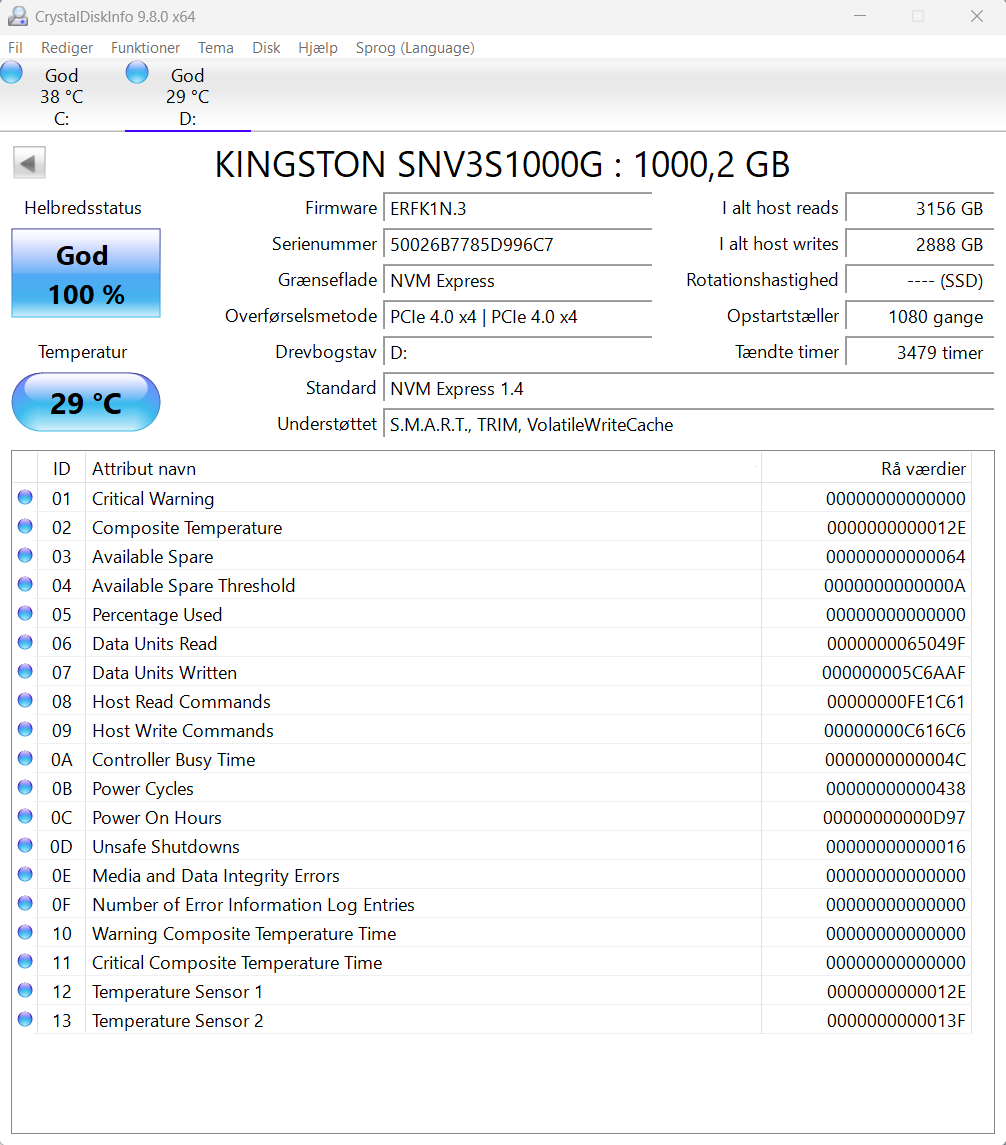
Task: Click the status dot for Composite Temperature row
Action: pyautogui.click(x=25, y=526)
